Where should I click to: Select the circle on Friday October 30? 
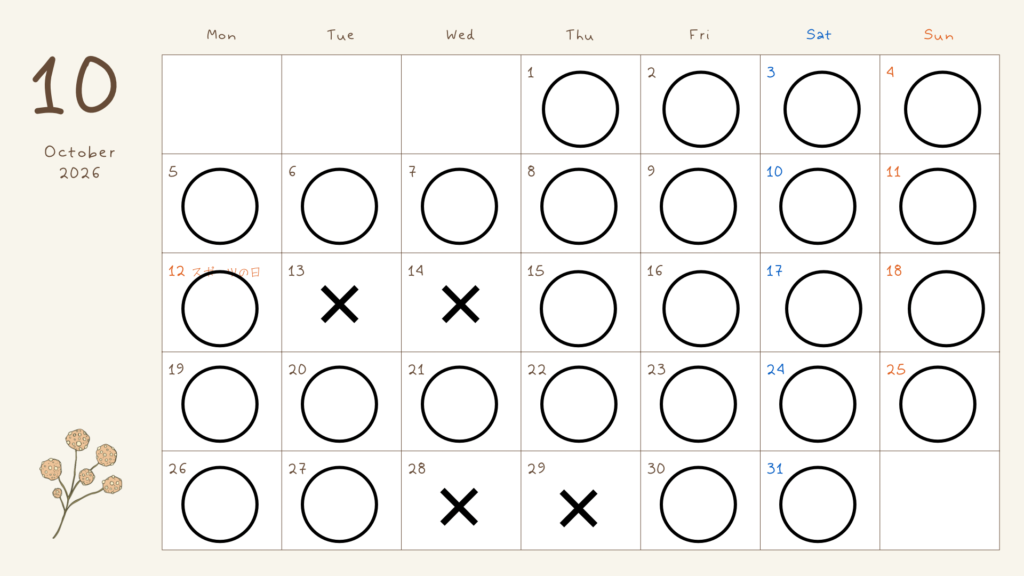(x=698, y=504)
